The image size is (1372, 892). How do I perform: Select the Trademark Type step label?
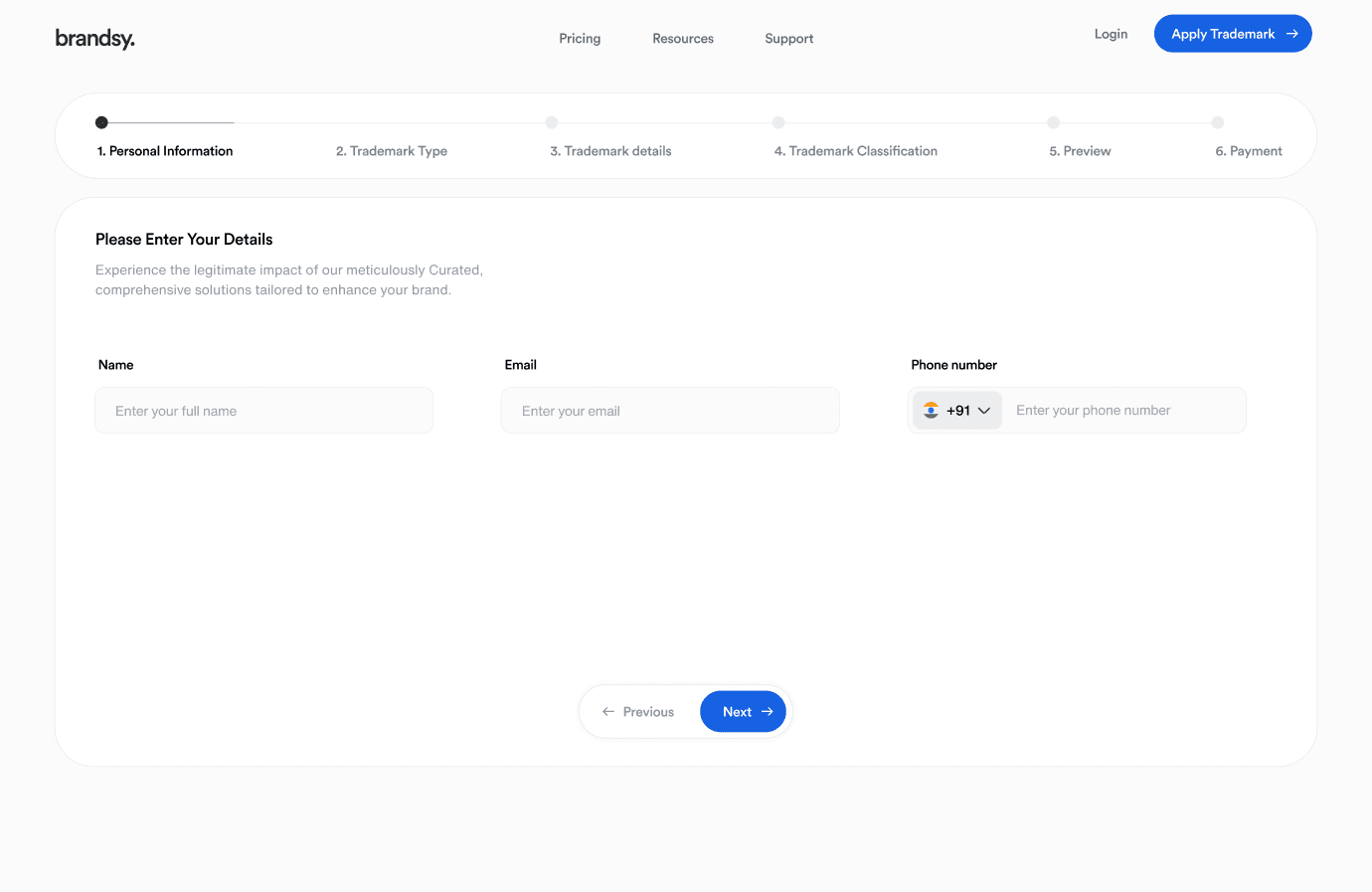(x=392, y=151)
